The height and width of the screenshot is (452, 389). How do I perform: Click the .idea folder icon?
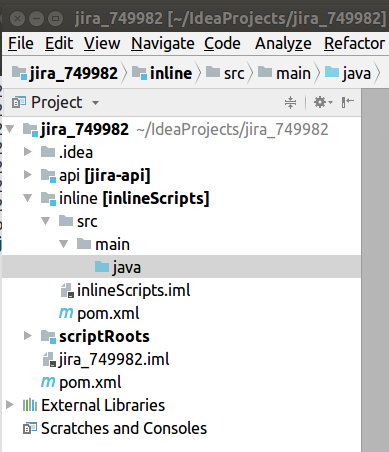48,152
